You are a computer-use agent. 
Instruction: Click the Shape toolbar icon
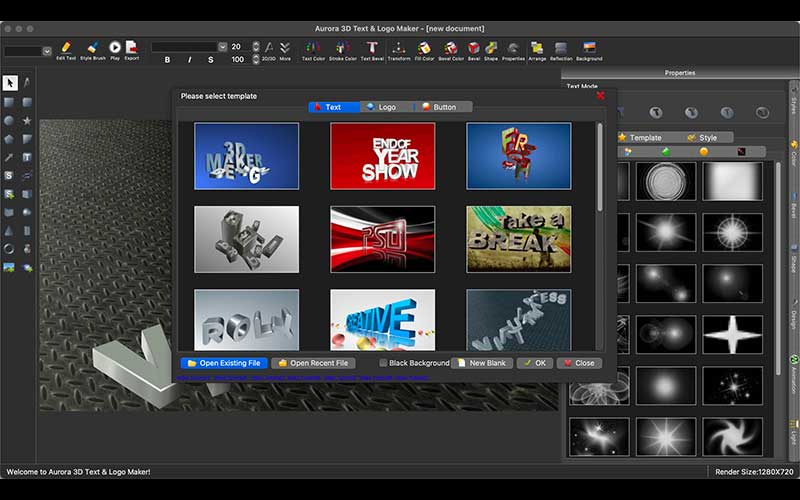(491, 51)
